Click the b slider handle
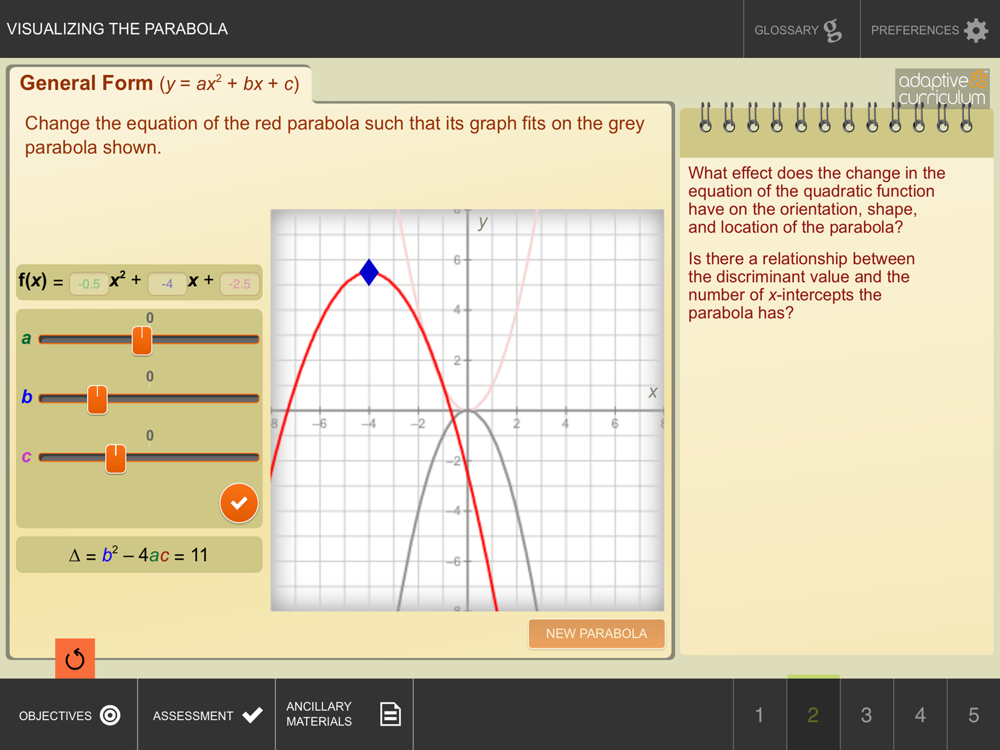1000x750 pixels. [x=98, y=399]
